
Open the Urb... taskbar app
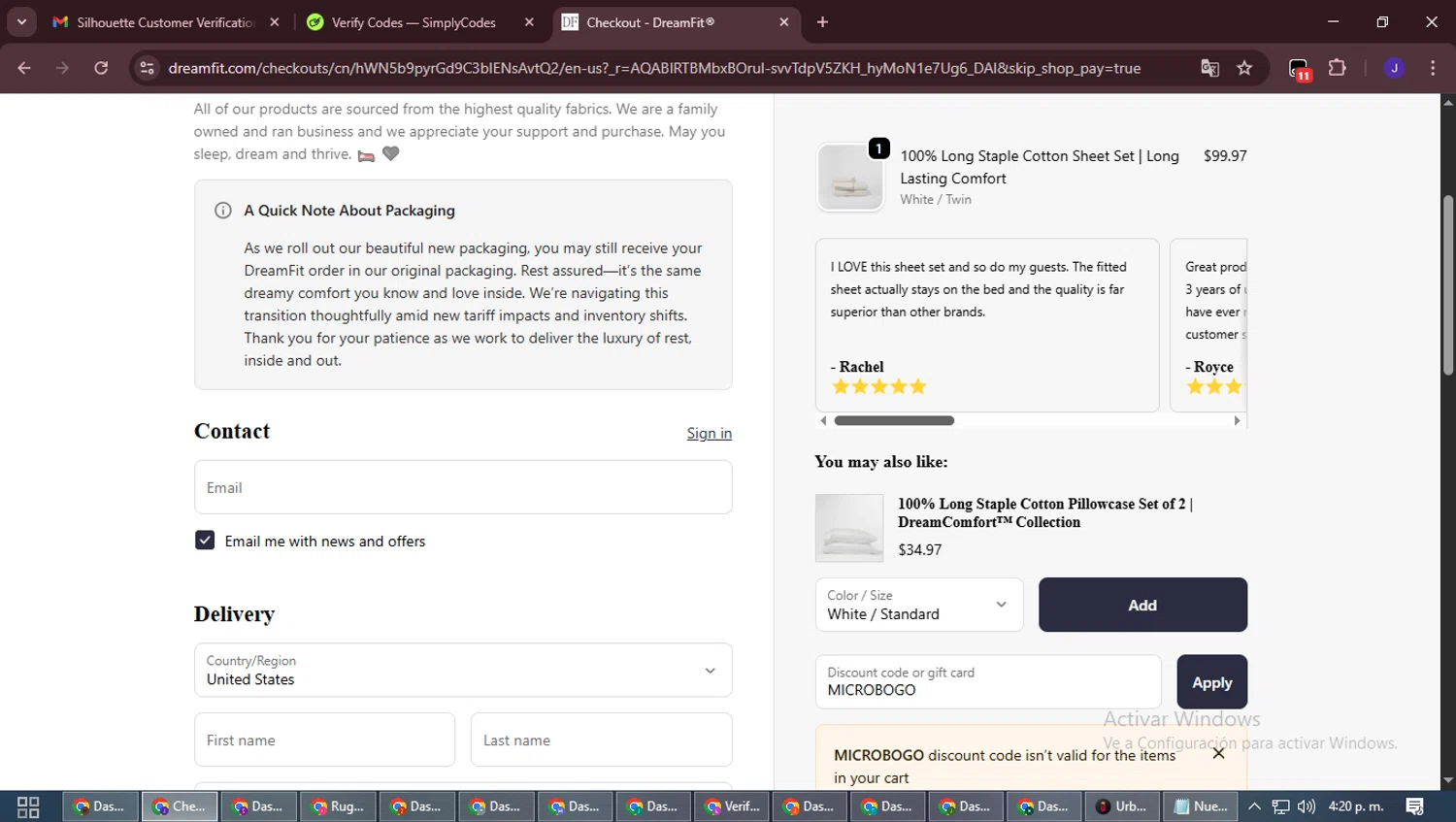pos(1121,806)
